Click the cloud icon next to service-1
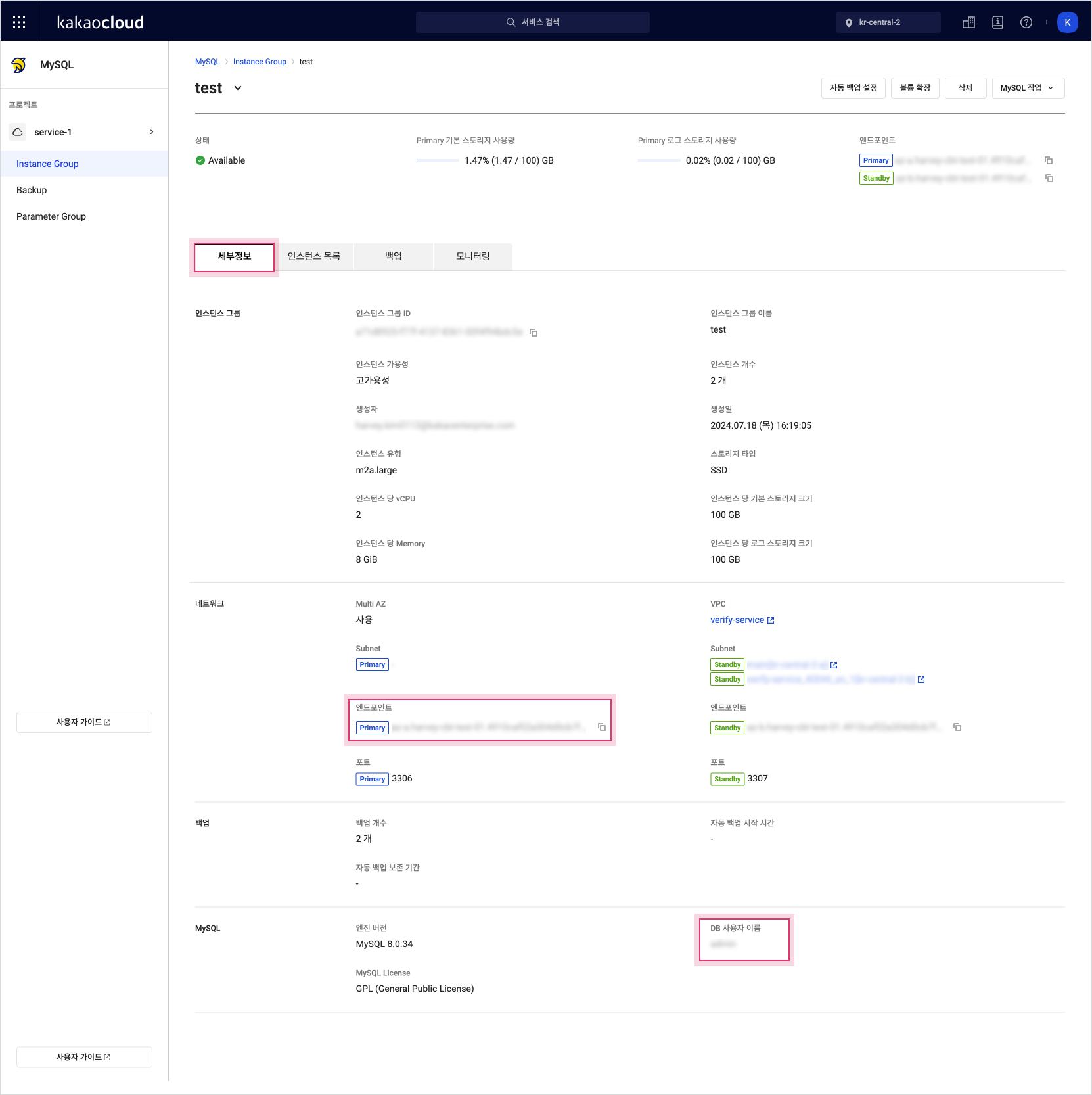This screenshot has width=1092, height=1095. tap(18, 132)
